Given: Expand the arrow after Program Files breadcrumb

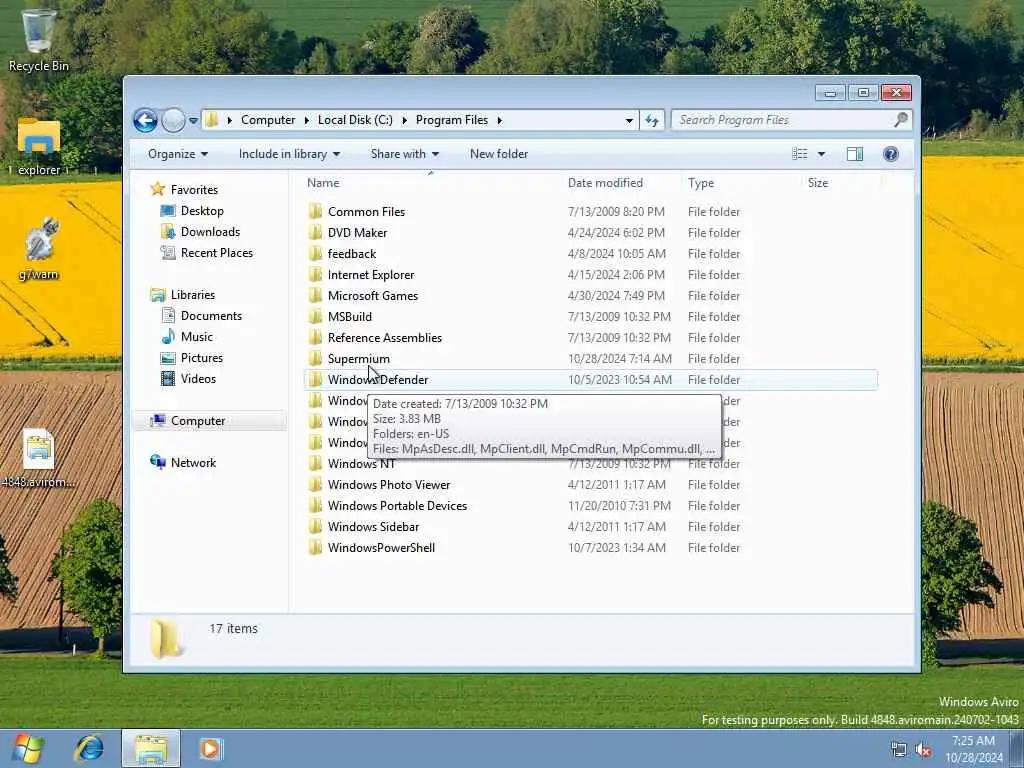Looking at the screenshot, I should point(500,120).
